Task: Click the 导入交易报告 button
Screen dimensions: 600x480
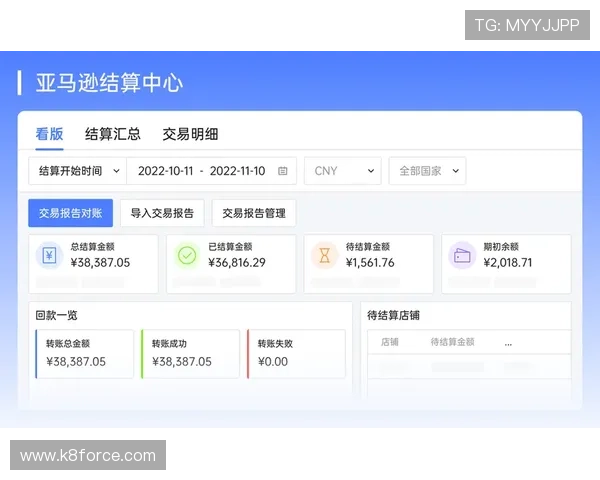Action: (162, 213)
